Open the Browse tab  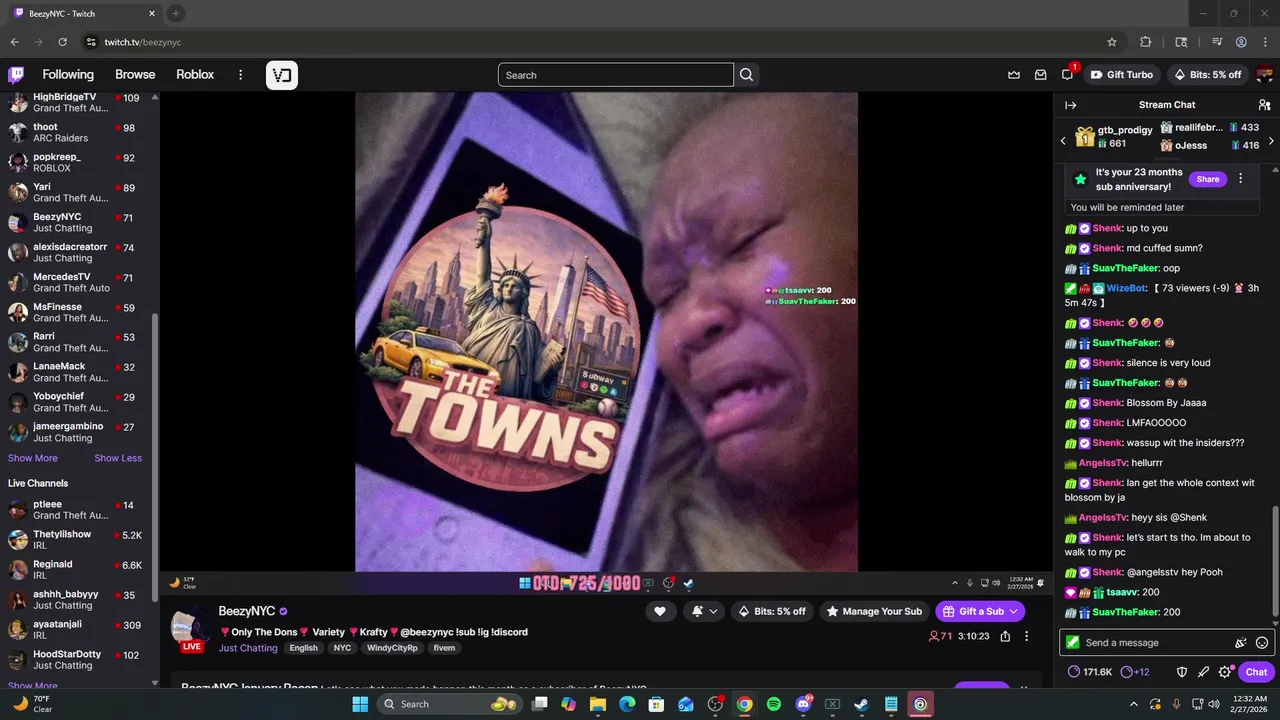pyautogui.click(x=135, y=75)
